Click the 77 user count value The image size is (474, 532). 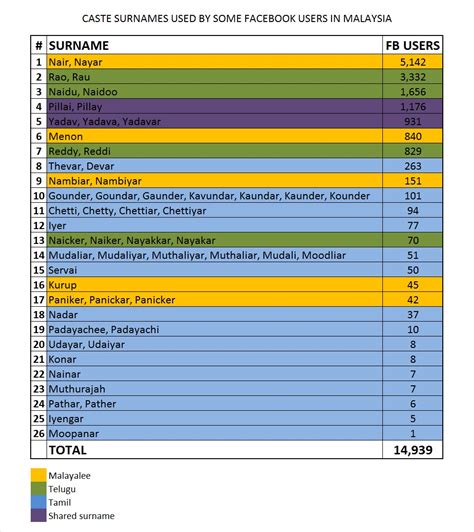pos(413,226)
